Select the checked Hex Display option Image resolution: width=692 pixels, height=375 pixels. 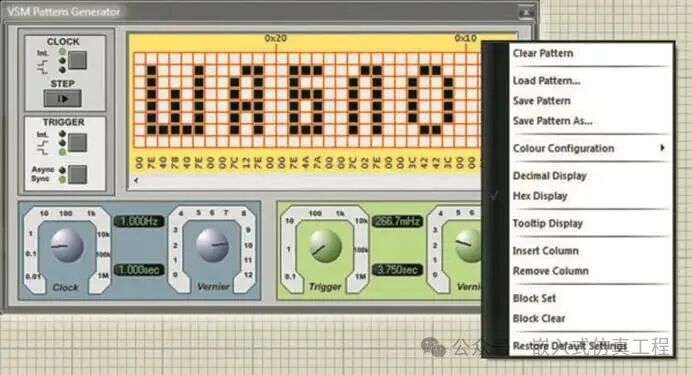pos(540,196)
